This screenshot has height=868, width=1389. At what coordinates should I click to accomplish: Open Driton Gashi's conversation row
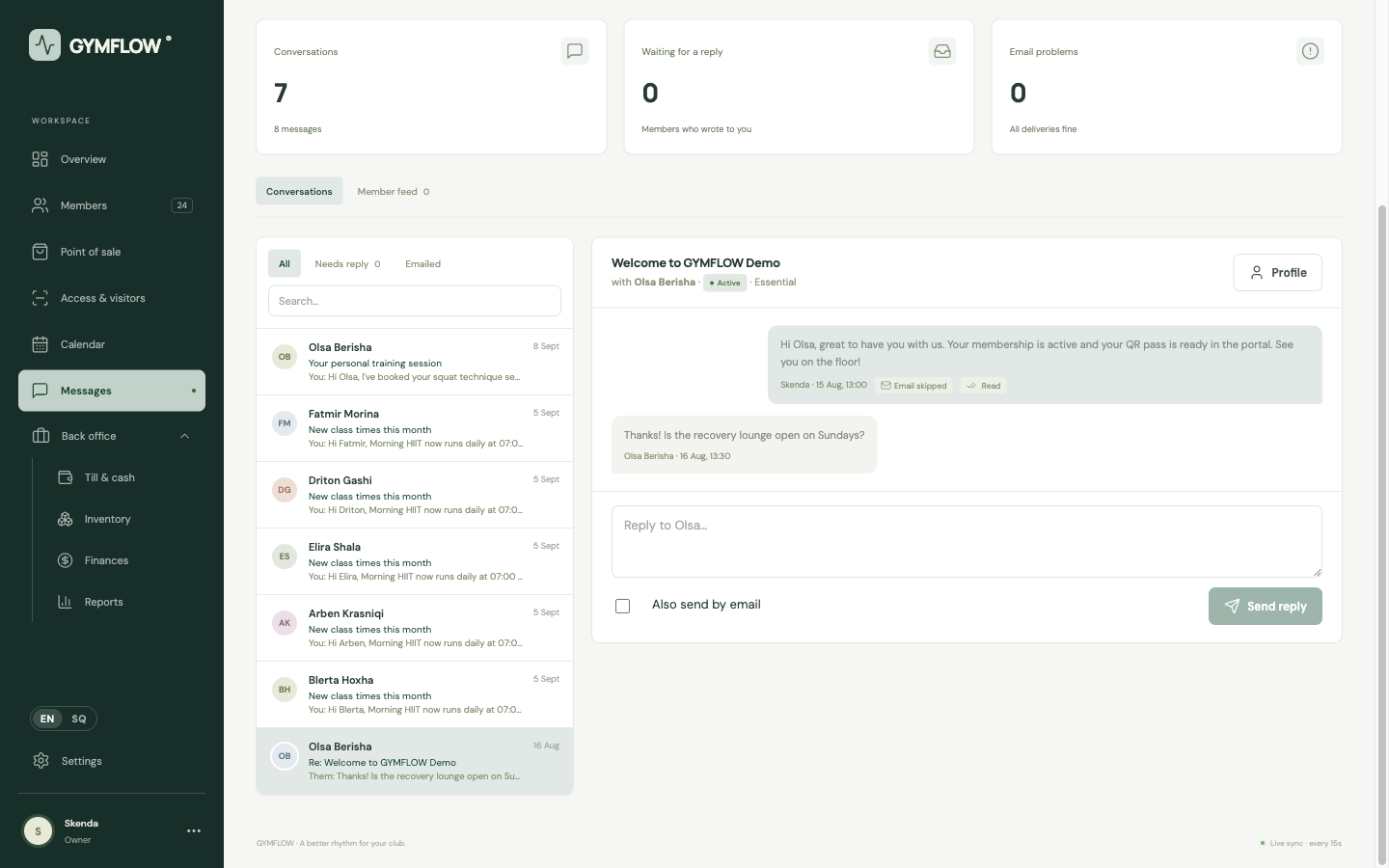[415, 495]
